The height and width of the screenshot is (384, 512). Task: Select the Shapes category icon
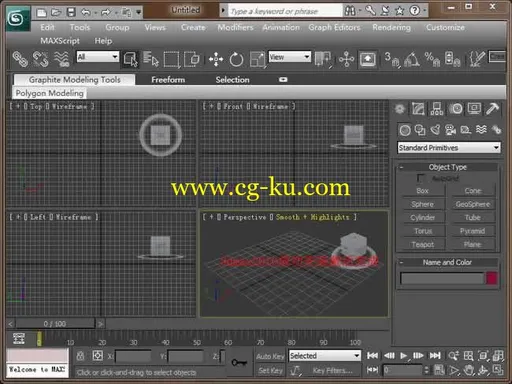[x=420, y=130]
